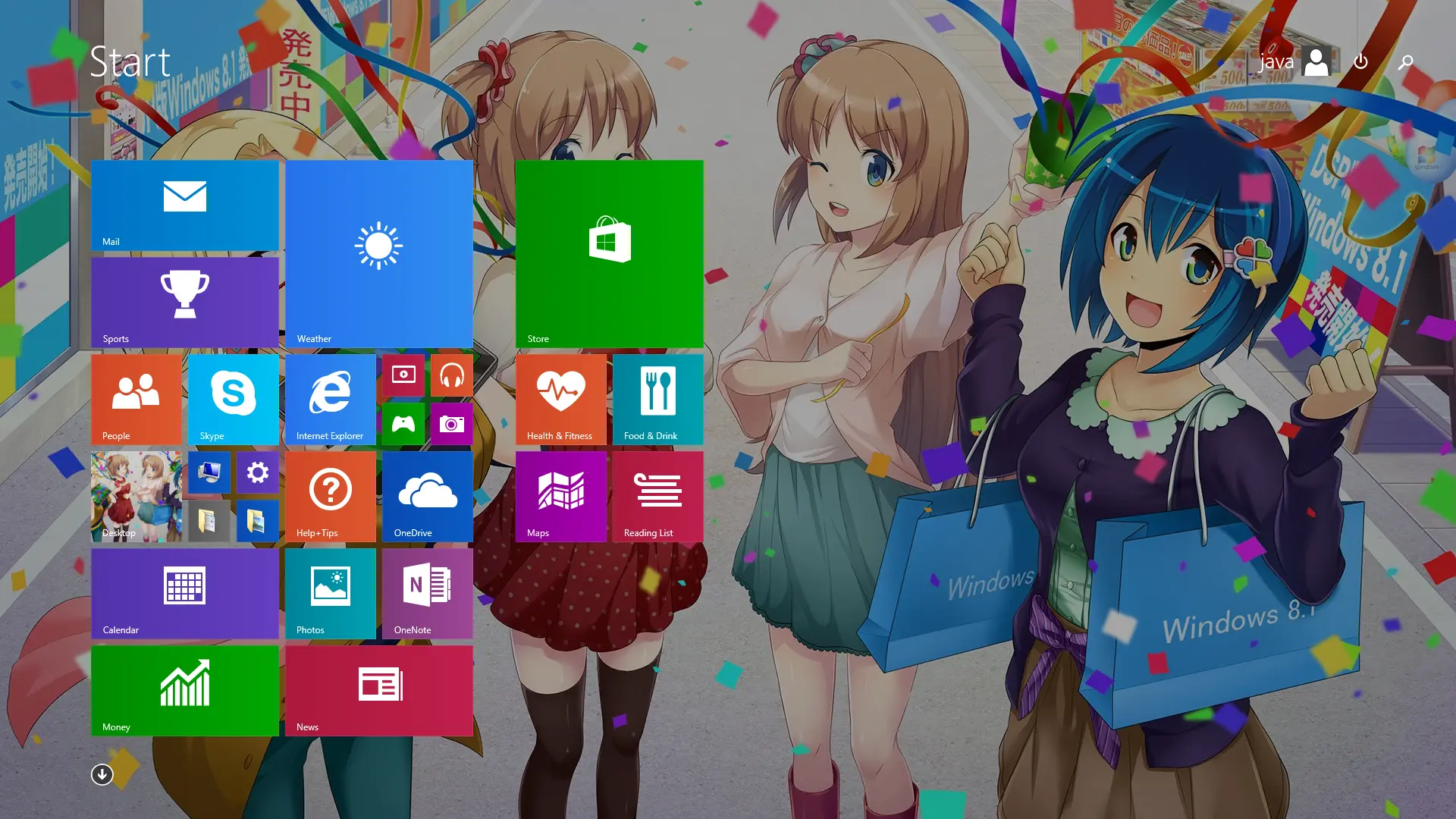Viewport: 1456px width, 819px height.
Task: Open the Desktop tile
Action: [136, 496]
